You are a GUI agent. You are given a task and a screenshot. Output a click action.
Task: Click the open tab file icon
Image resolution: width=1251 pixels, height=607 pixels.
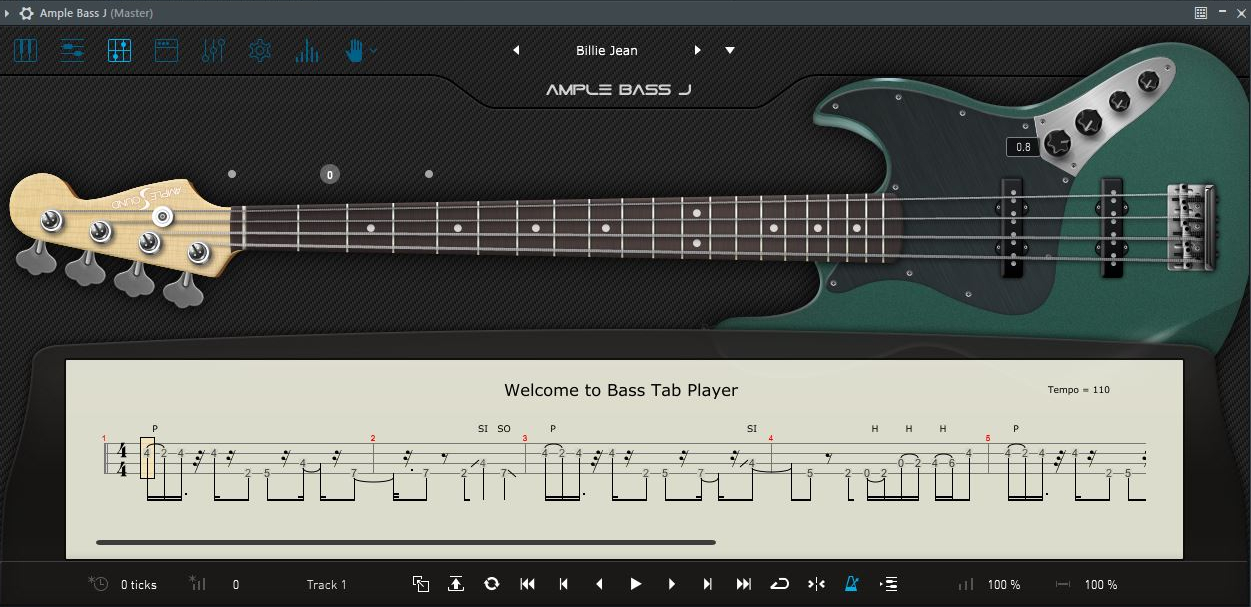coord(421,584)
